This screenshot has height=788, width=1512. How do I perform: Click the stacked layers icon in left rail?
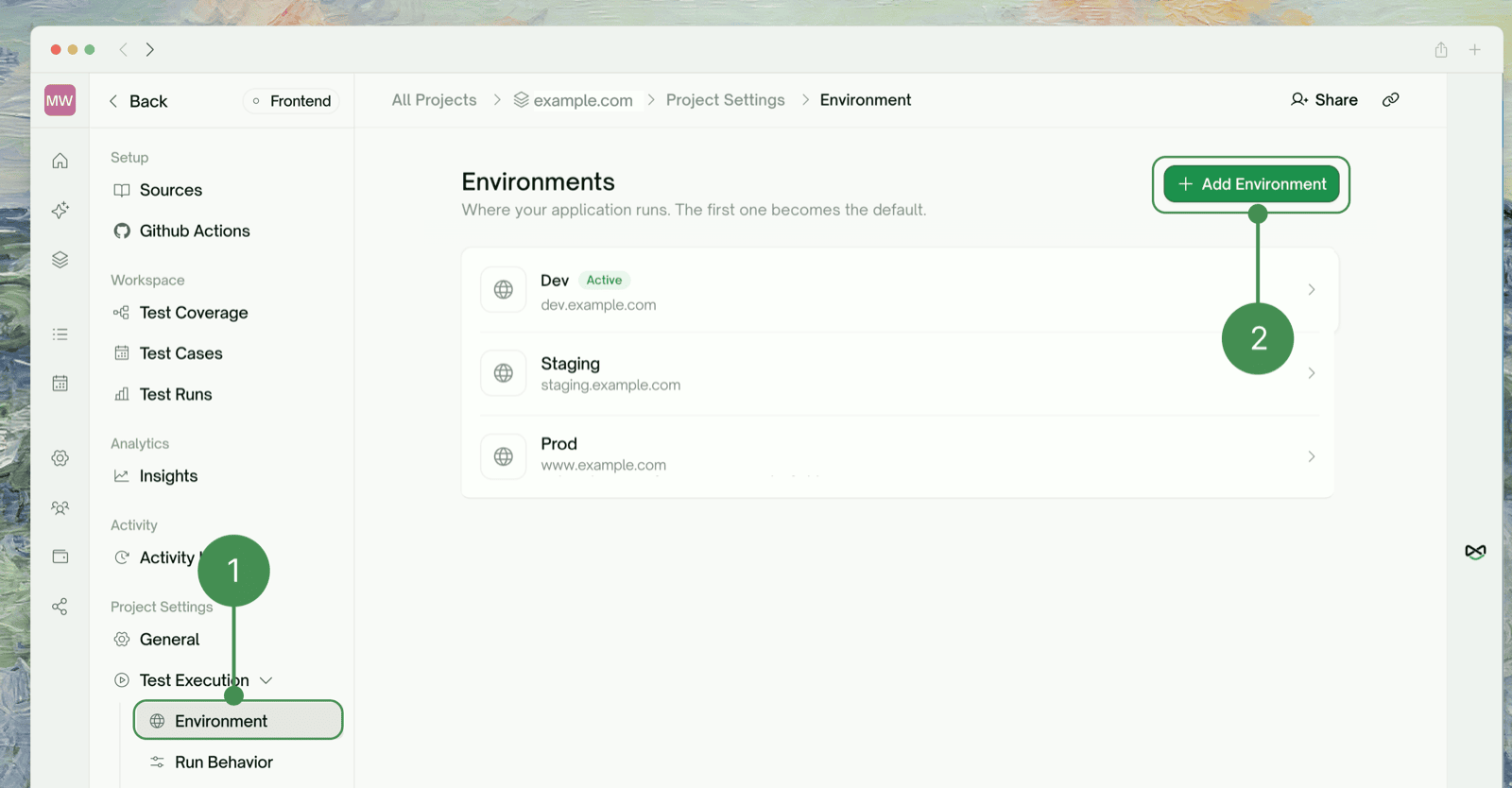(60, 260)
